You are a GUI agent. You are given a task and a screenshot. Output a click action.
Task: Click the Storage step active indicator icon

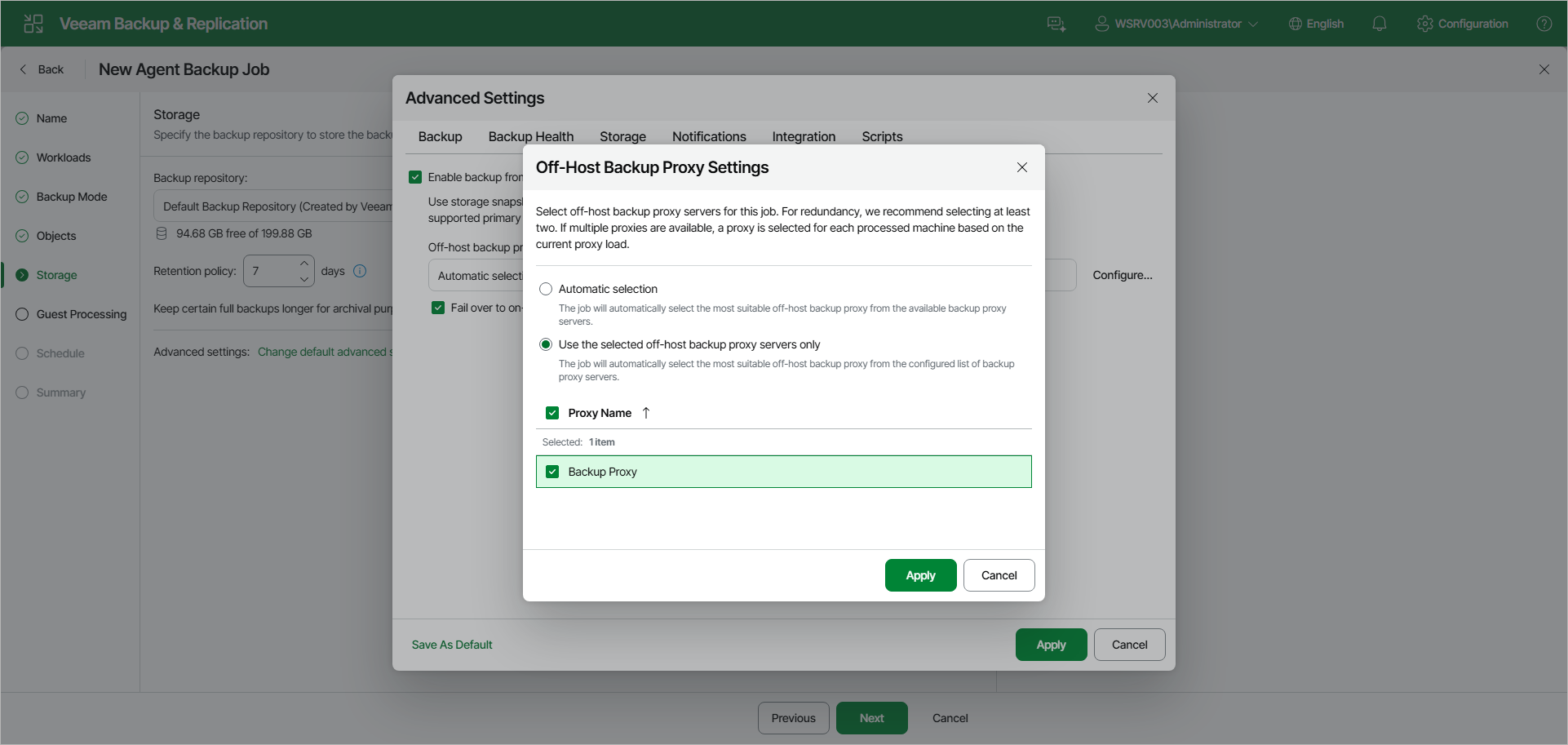22,275
